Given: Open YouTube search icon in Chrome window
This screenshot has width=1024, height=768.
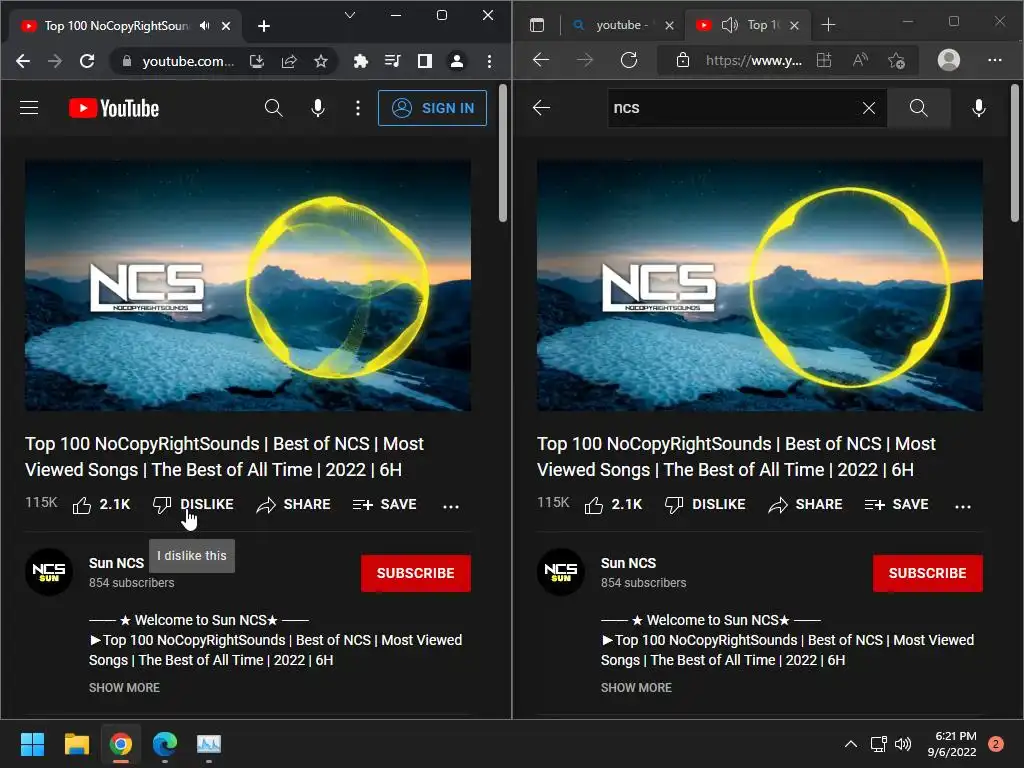Looking at the screenshot, I should tap(274, 108).
